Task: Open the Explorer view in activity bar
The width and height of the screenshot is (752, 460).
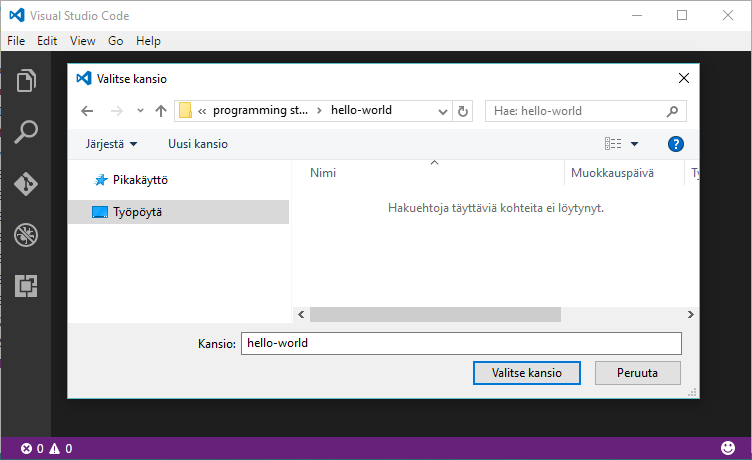Action: coord(26,80)
